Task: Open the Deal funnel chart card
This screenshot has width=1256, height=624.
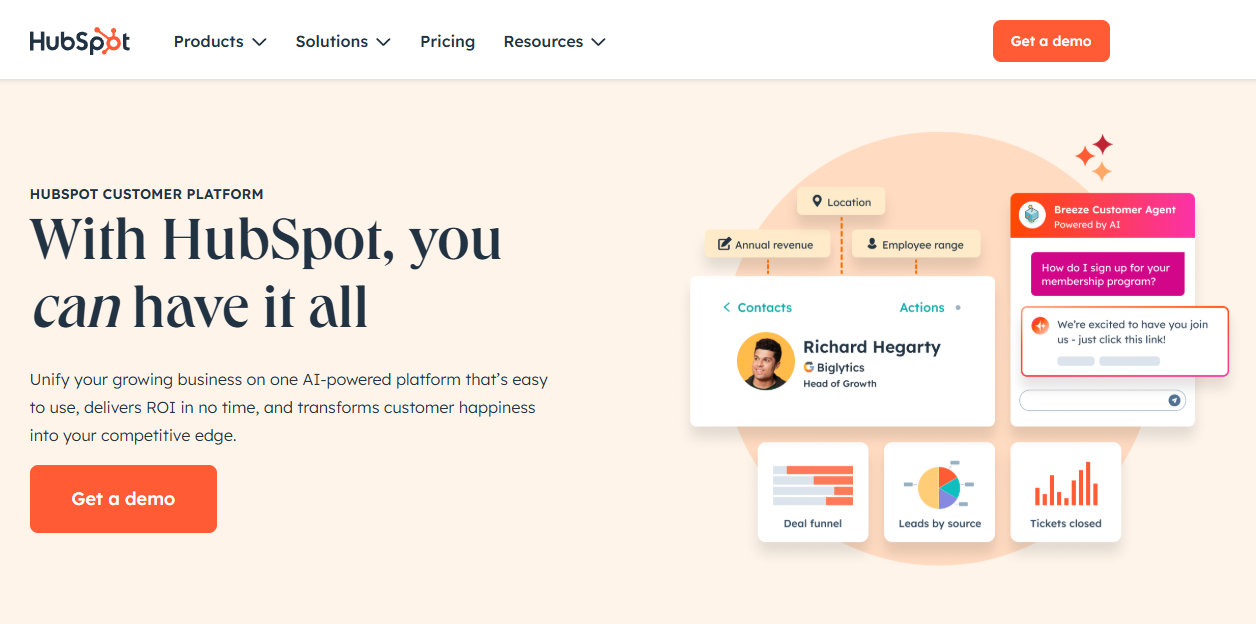Action: coord(813,492)
